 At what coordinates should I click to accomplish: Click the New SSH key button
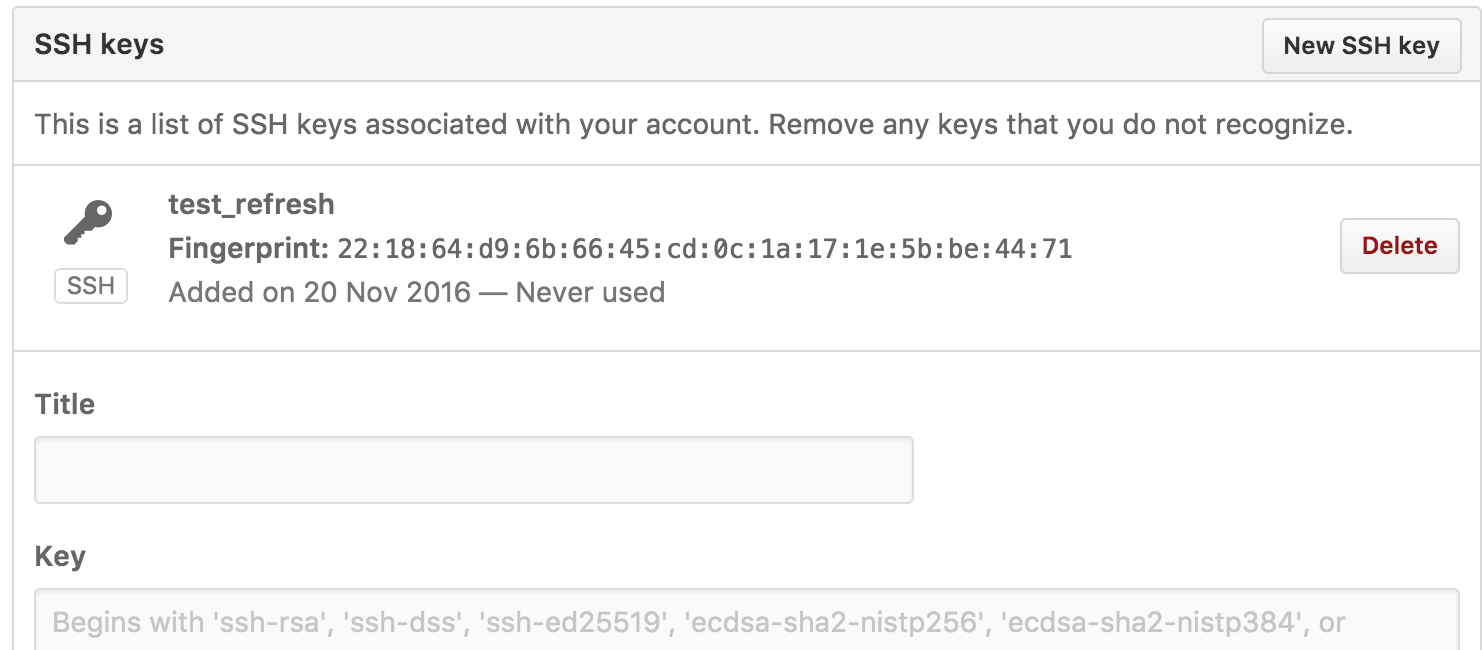pos(1361,46)
